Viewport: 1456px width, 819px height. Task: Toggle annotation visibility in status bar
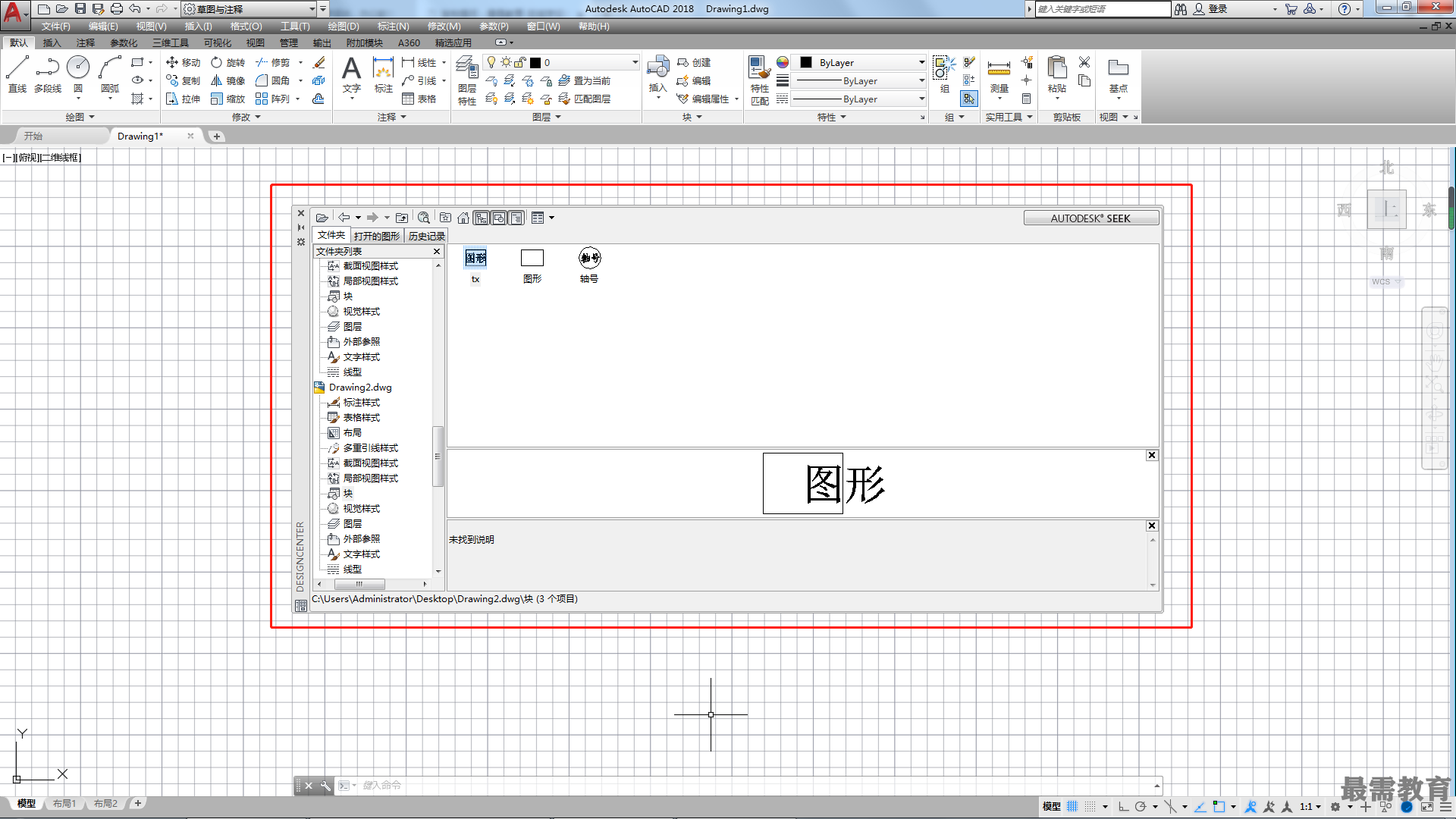pyautogui.click(x=1251, y=807)
